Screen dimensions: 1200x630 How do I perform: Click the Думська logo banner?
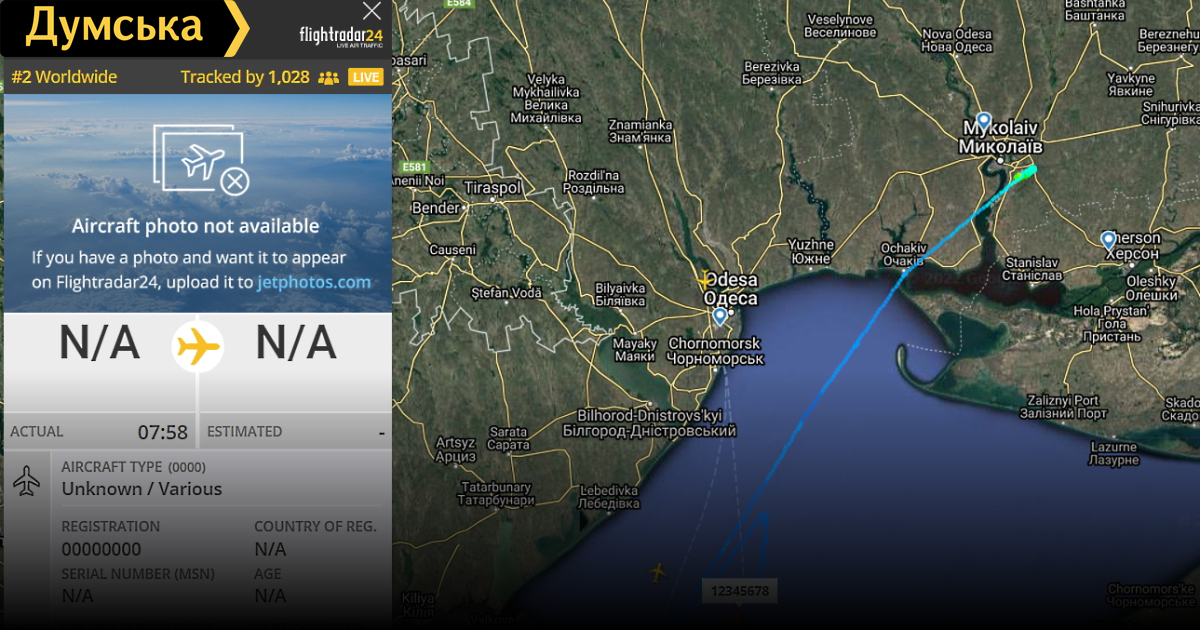pyautogui.click(x=125, y=28)
